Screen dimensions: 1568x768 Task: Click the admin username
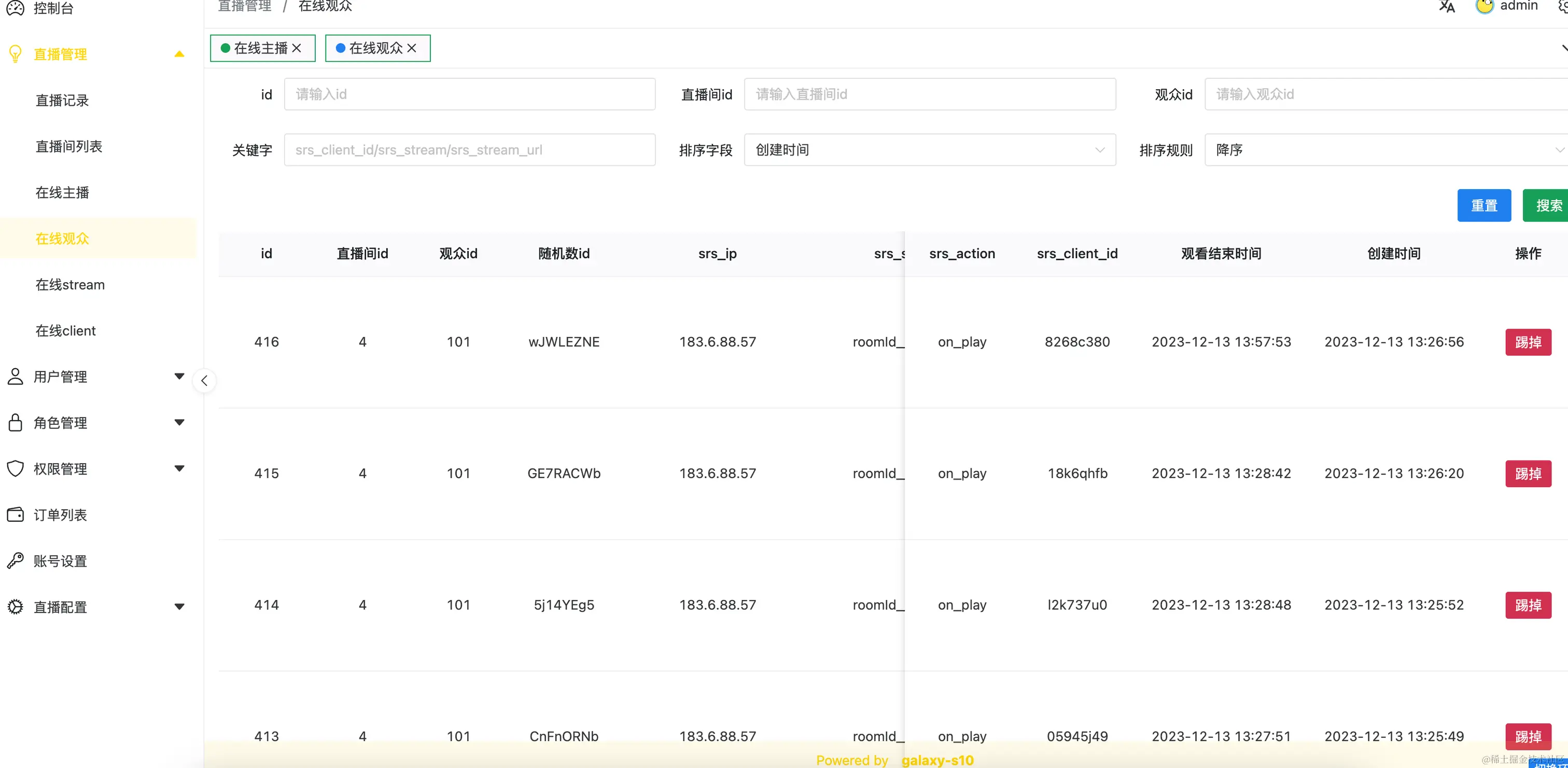(x=1519, y=6)
